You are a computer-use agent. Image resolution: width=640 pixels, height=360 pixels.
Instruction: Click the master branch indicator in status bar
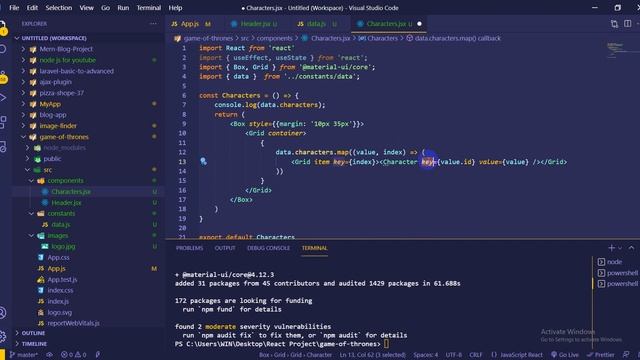pos(24,355)
